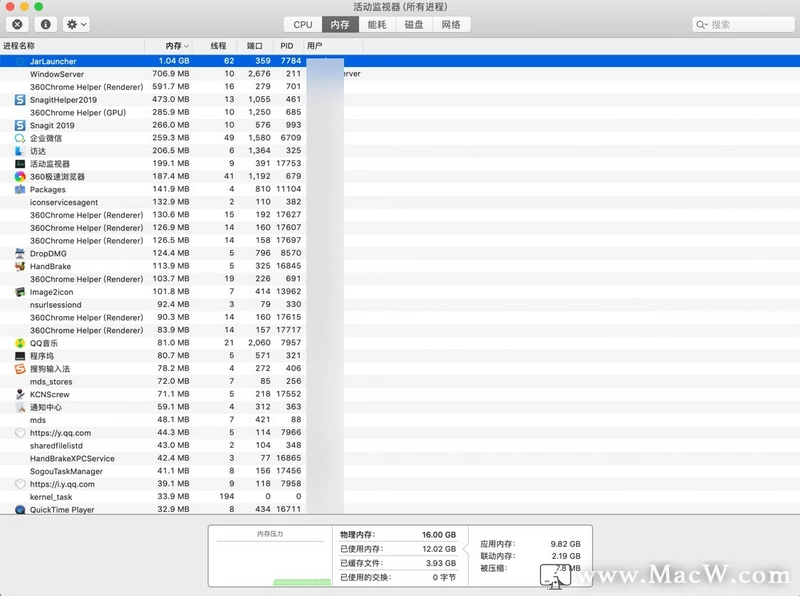This screenshot has width=800, height=596.
Task: Focus the 搜索 search field
Action: click(x=743, y=24)
